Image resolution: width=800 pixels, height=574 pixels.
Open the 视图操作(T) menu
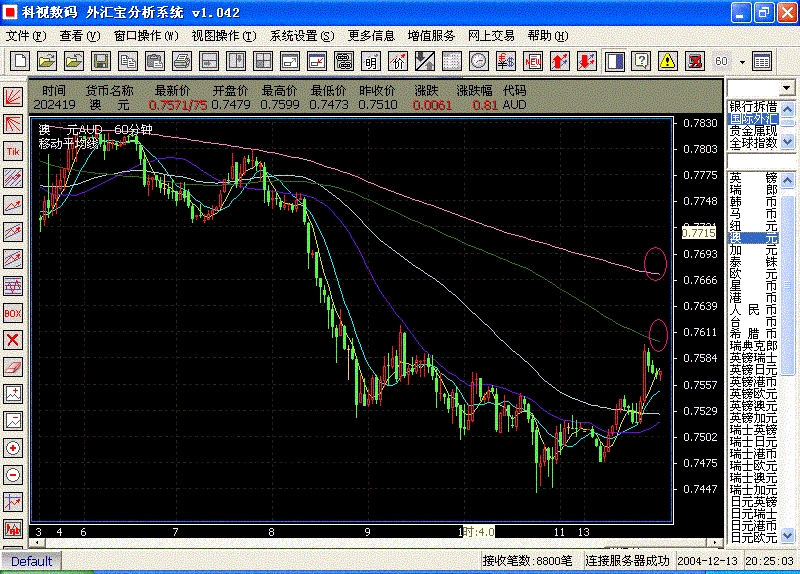point(223,36)
